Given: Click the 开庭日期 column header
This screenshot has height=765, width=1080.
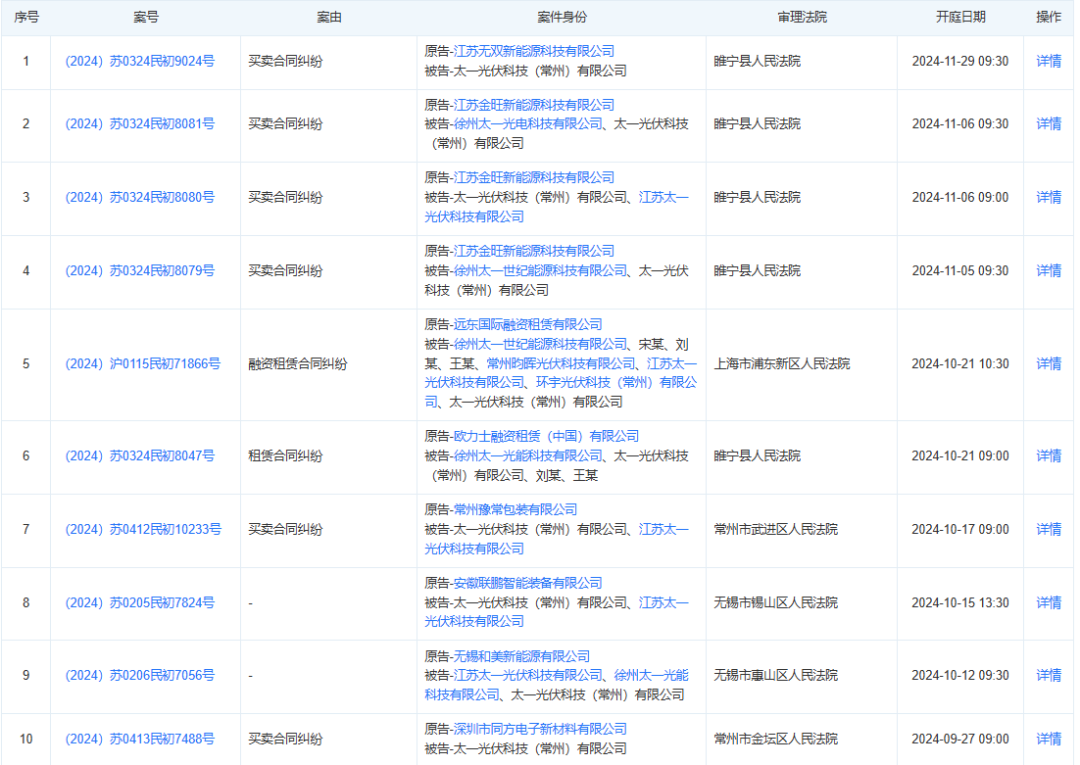Looking at the screenshot, I should [960, 17].
